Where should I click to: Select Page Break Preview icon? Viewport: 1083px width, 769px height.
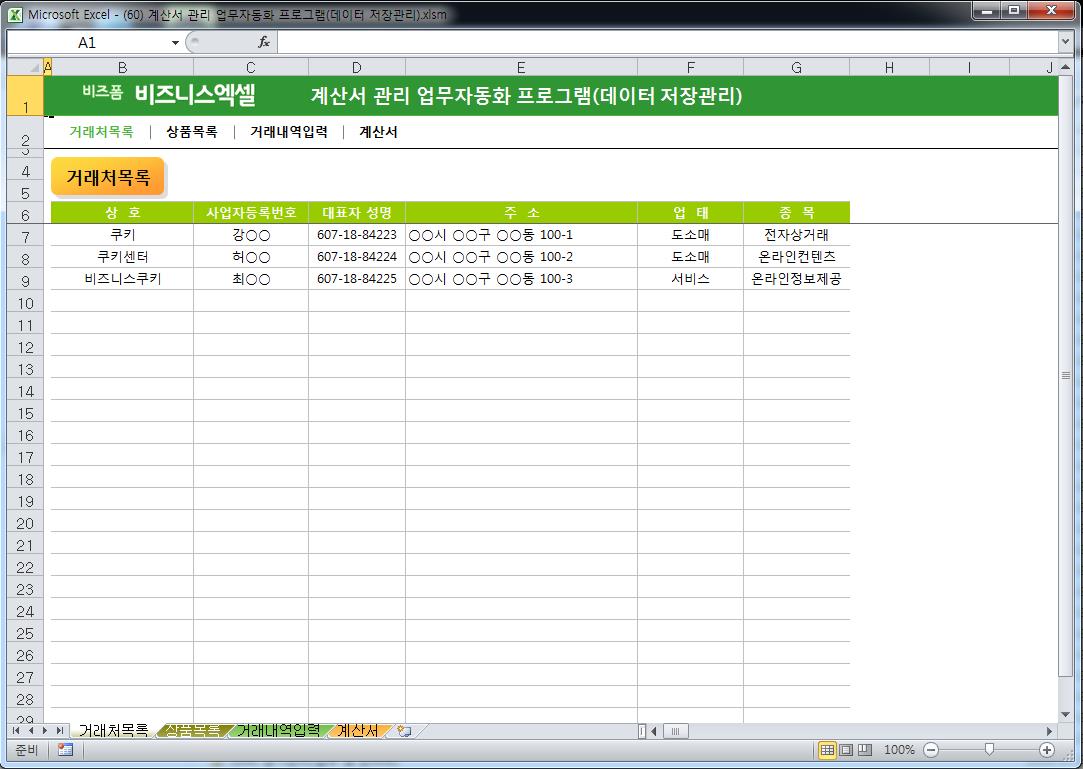click(865, 750)
